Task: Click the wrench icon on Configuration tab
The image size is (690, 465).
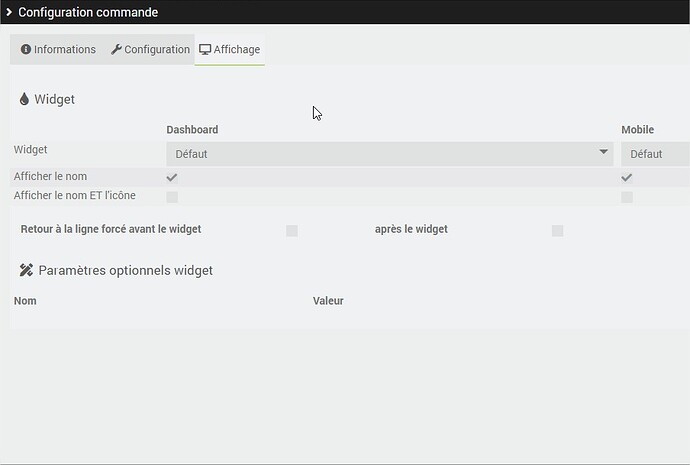Action: [116, 49]
